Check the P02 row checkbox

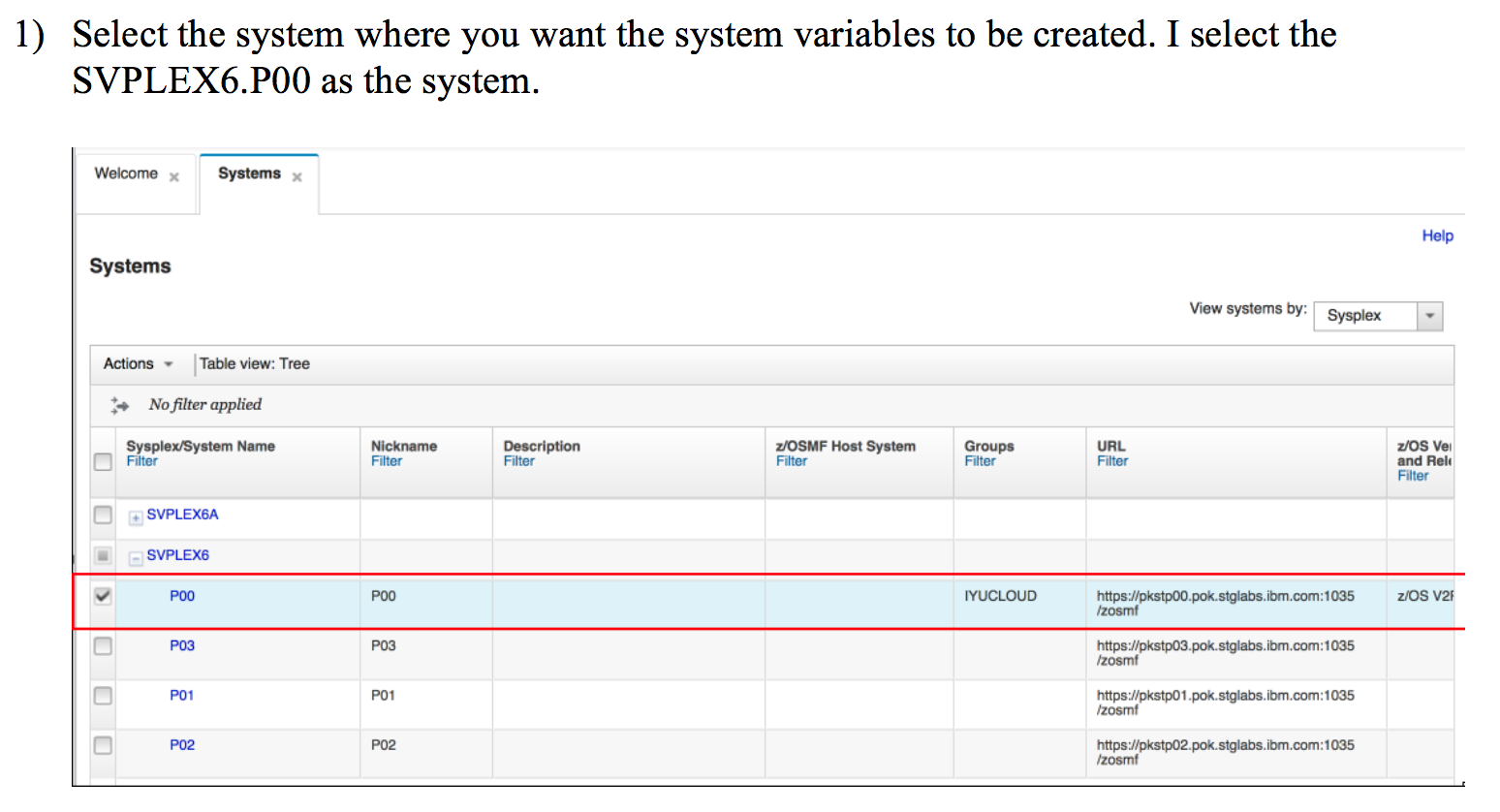[102, 745]
